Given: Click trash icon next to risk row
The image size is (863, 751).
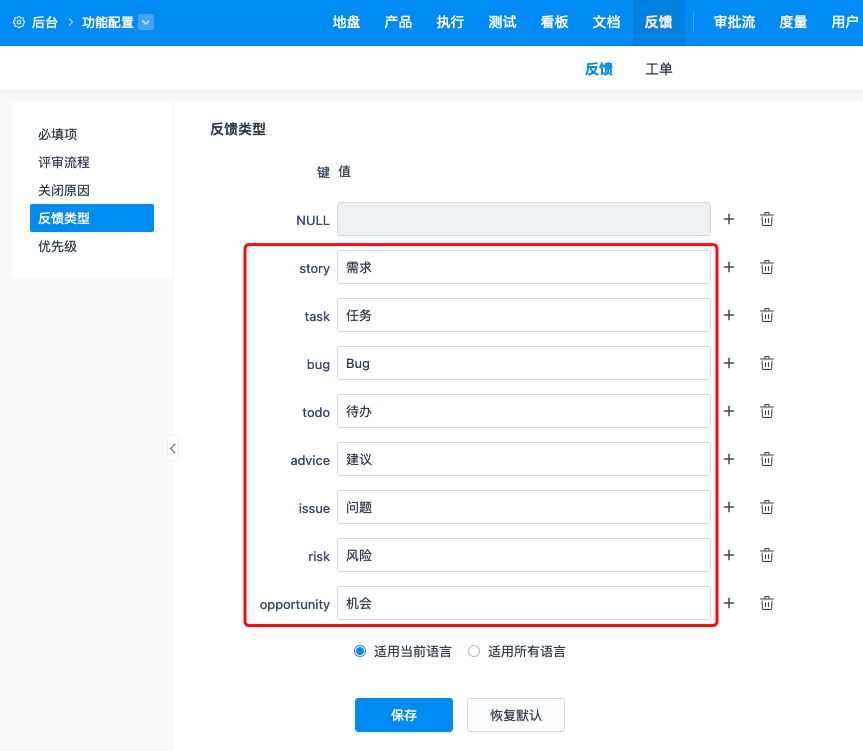Looking at the screenshot, I should tap(767, 555).
